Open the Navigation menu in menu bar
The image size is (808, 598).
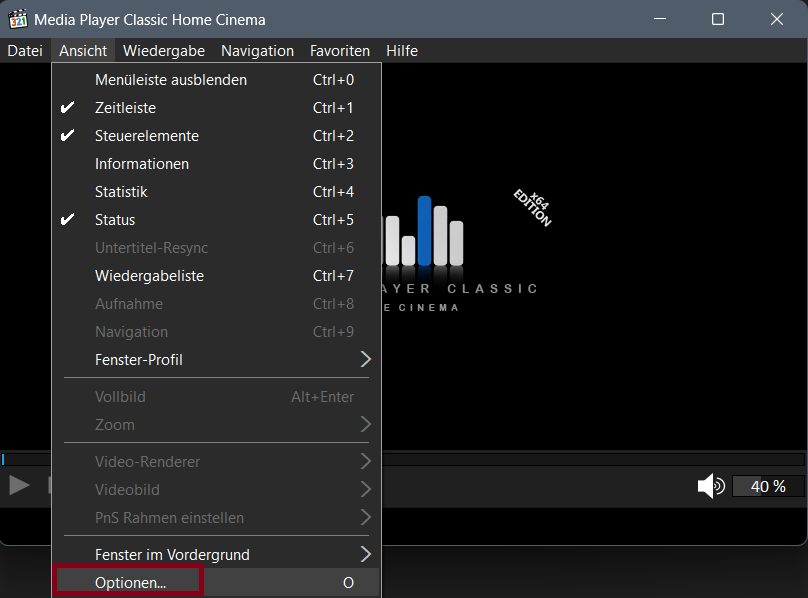tap(257, 51)
